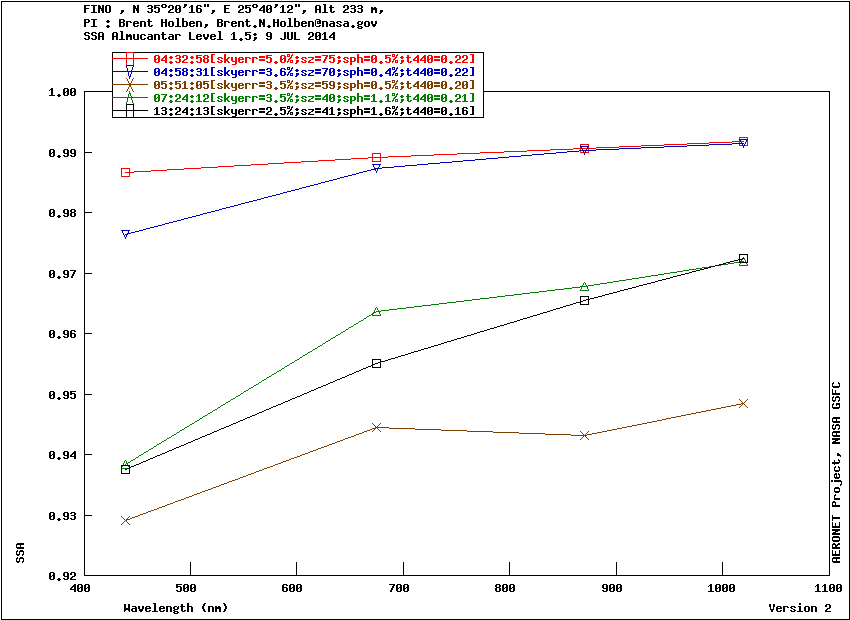This screenshot has height=620, width=850.
Task: Click the blue triangle marker near 675 nm
Action: (377, 168)
